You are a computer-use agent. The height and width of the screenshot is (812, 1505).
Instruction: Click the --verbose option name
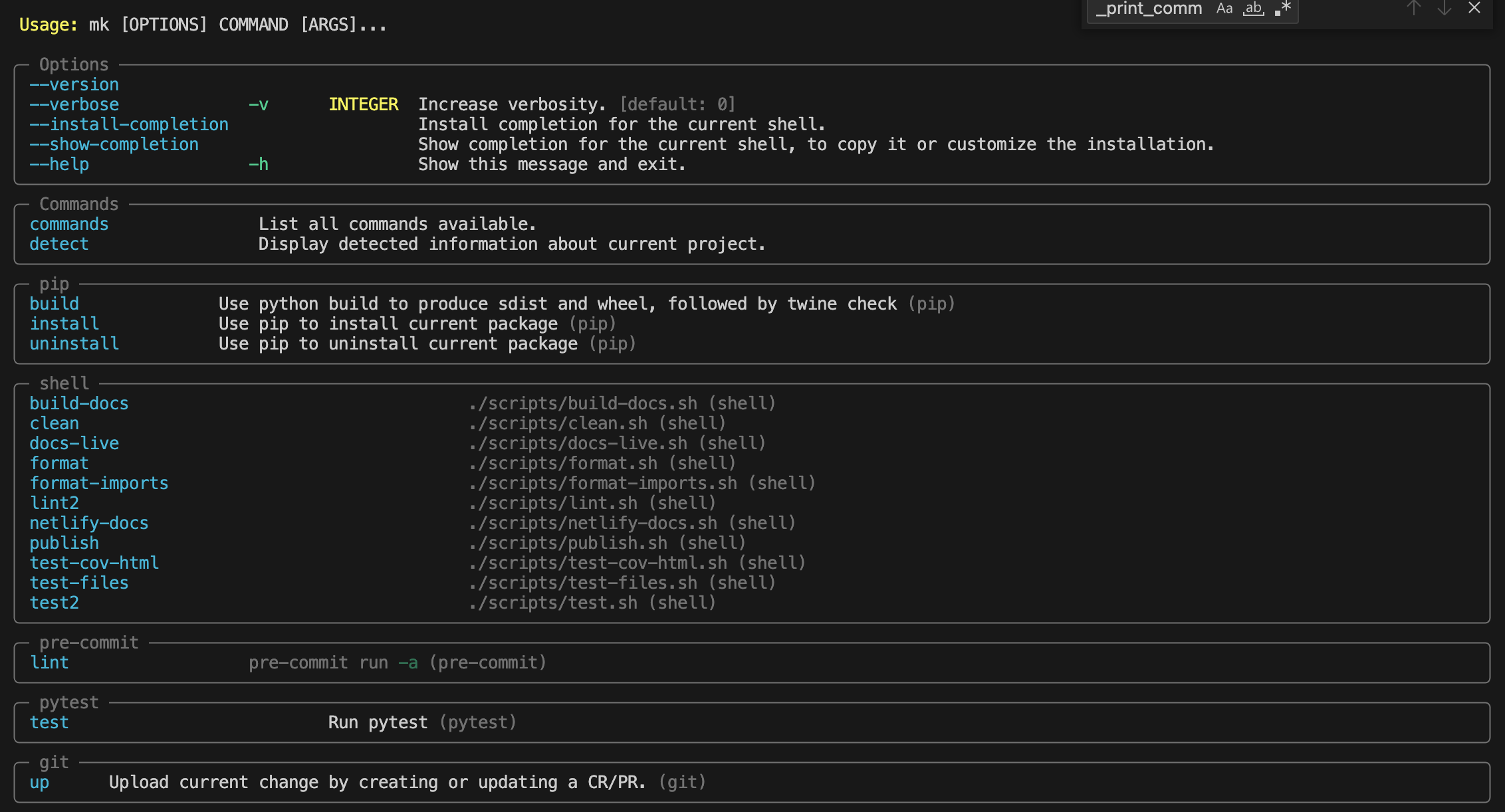[x=74, y=104]
